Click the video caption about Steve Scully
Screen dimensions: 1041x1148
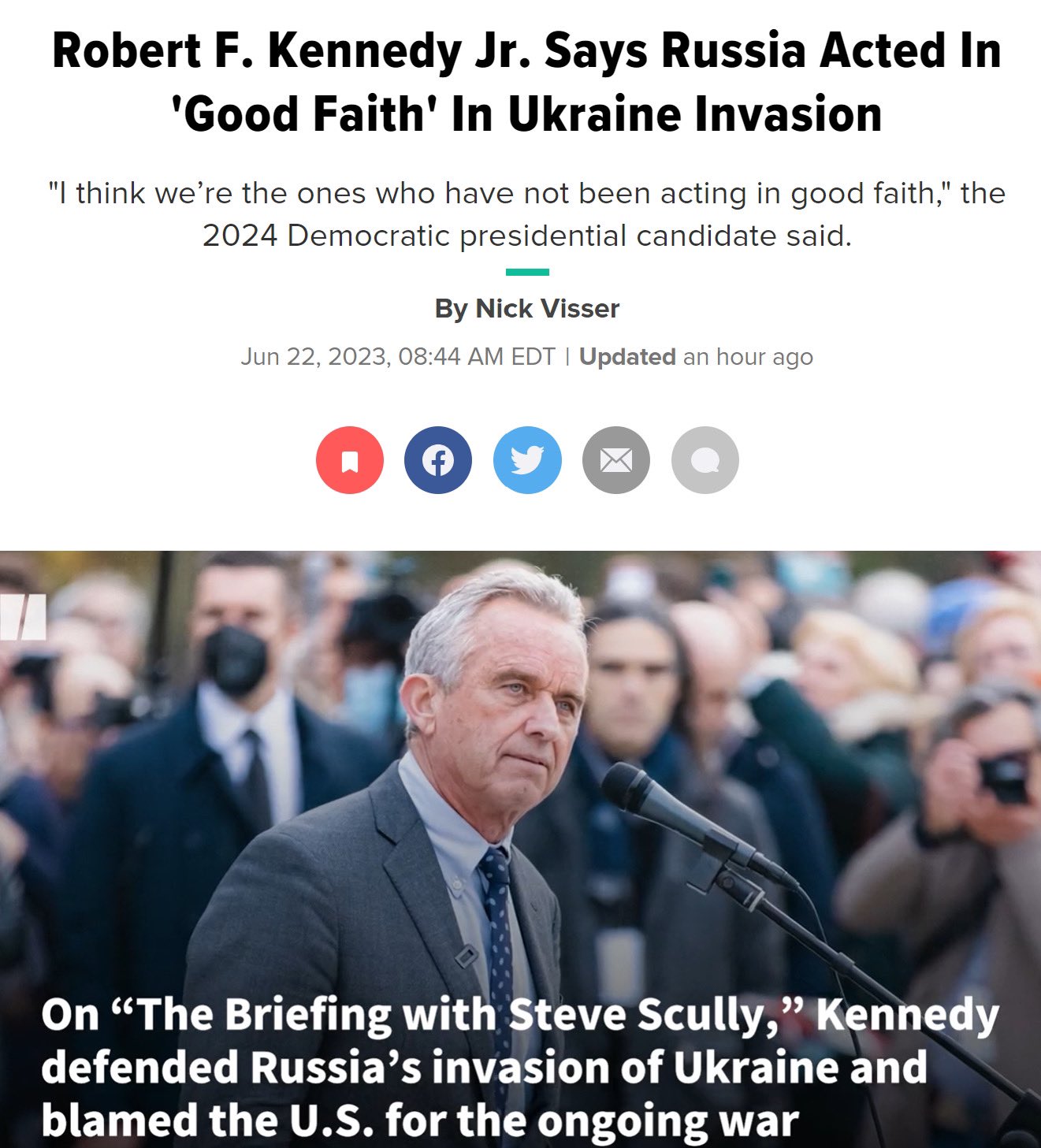coord(520,1068)
